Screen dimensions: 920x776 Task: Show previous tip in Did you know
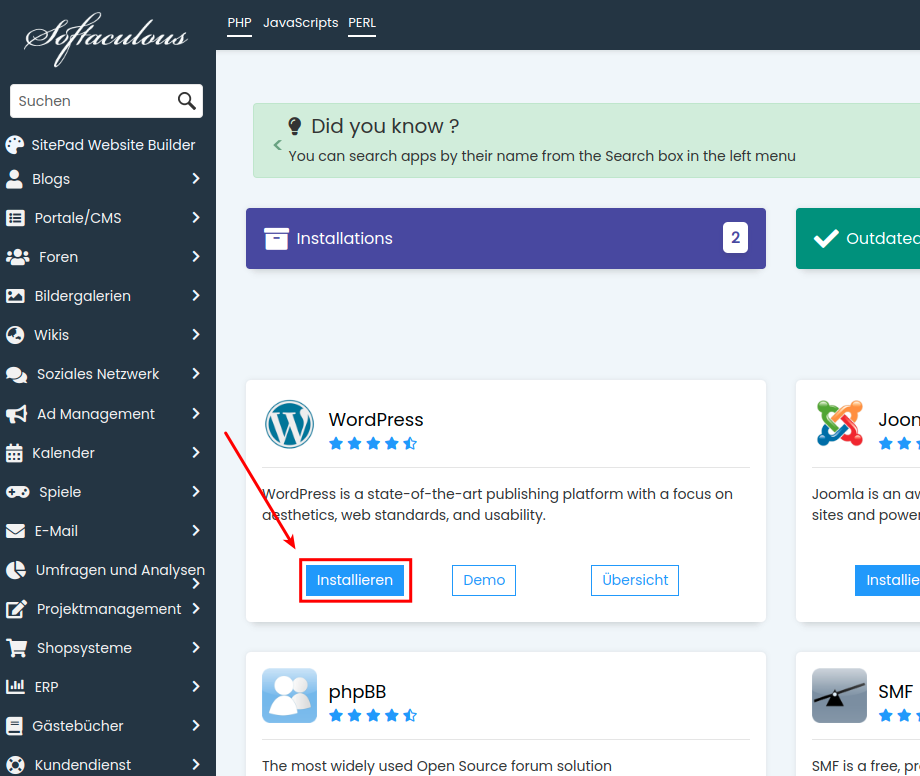278,145
